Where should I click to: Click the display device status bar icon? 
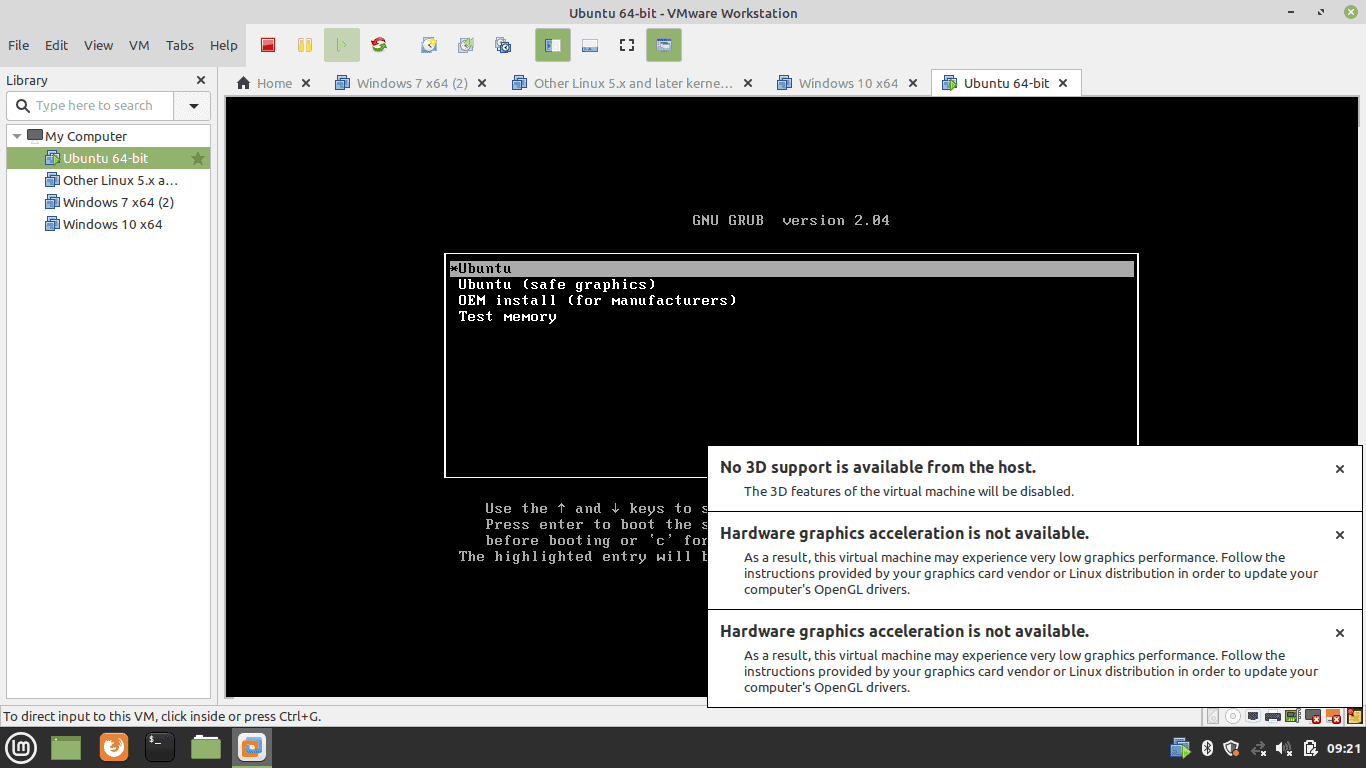click(x=1313, y=716)
